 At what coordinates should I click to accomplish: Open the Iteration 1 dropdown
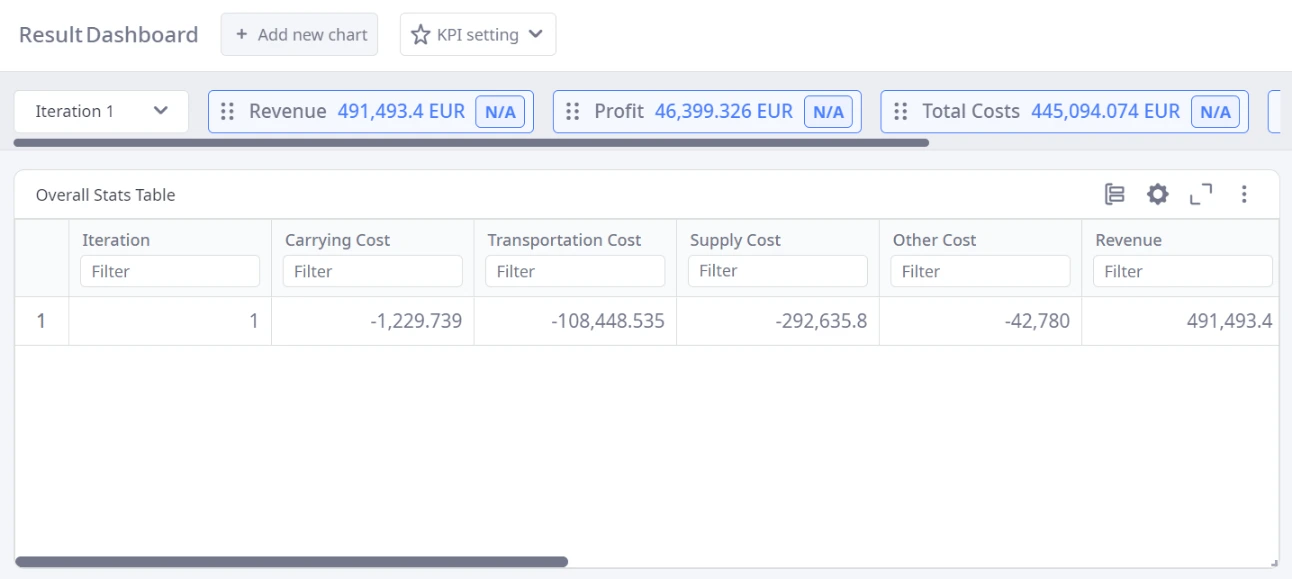101,111
